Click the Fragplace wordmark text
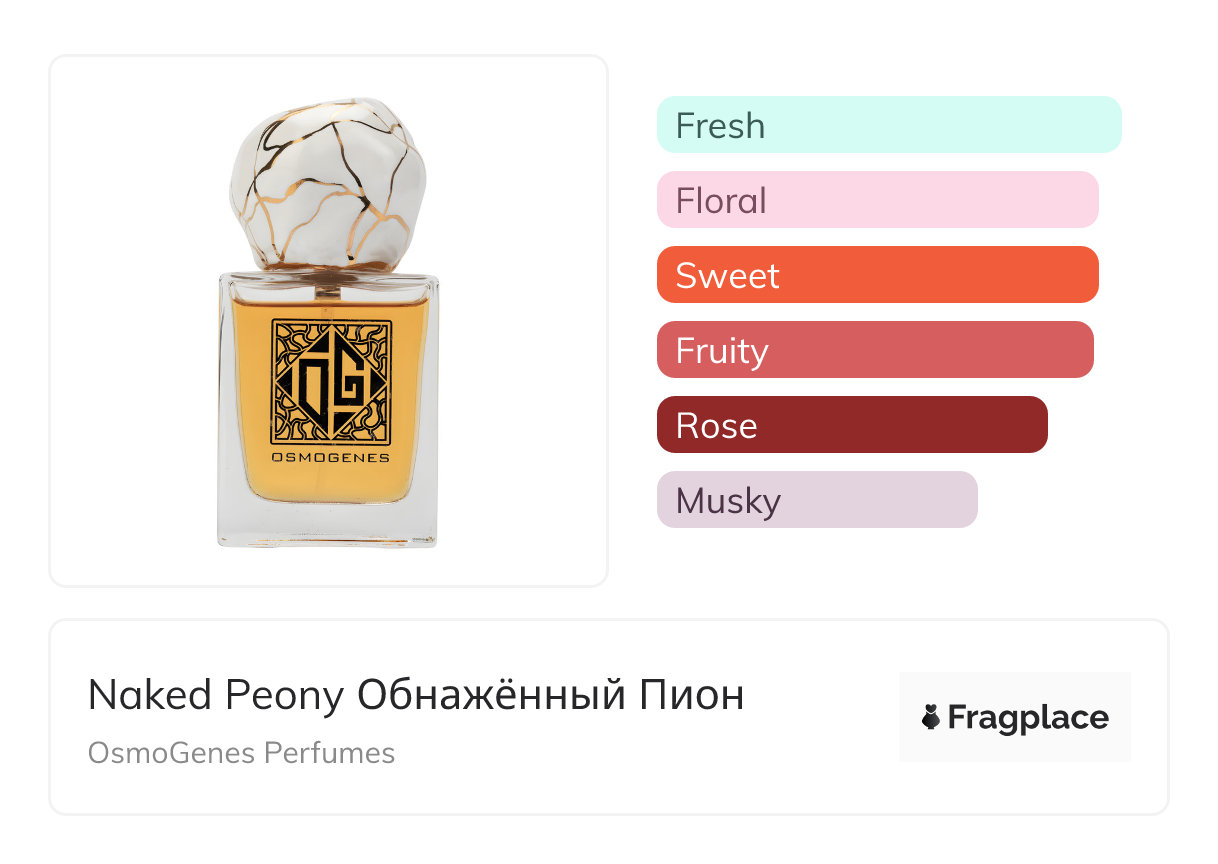This screenshot has width=1218, height=864. [1028, 717]
